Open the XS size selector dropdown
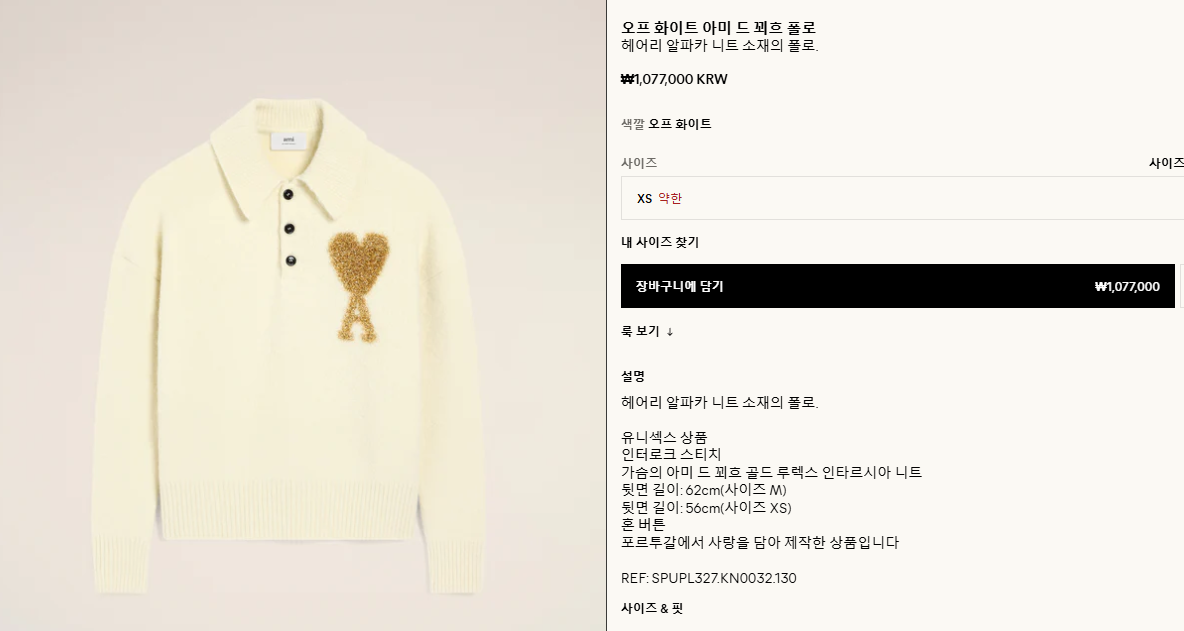 902,198
